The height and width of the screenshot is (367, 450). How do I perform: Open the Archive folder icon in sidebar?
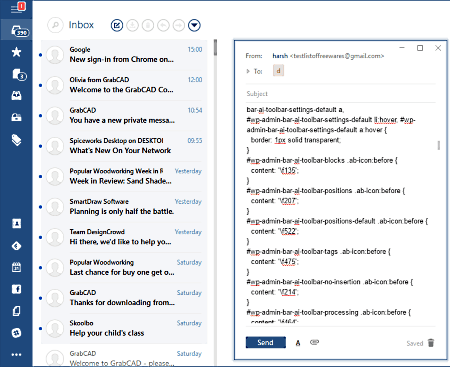[x=16, y=117]
